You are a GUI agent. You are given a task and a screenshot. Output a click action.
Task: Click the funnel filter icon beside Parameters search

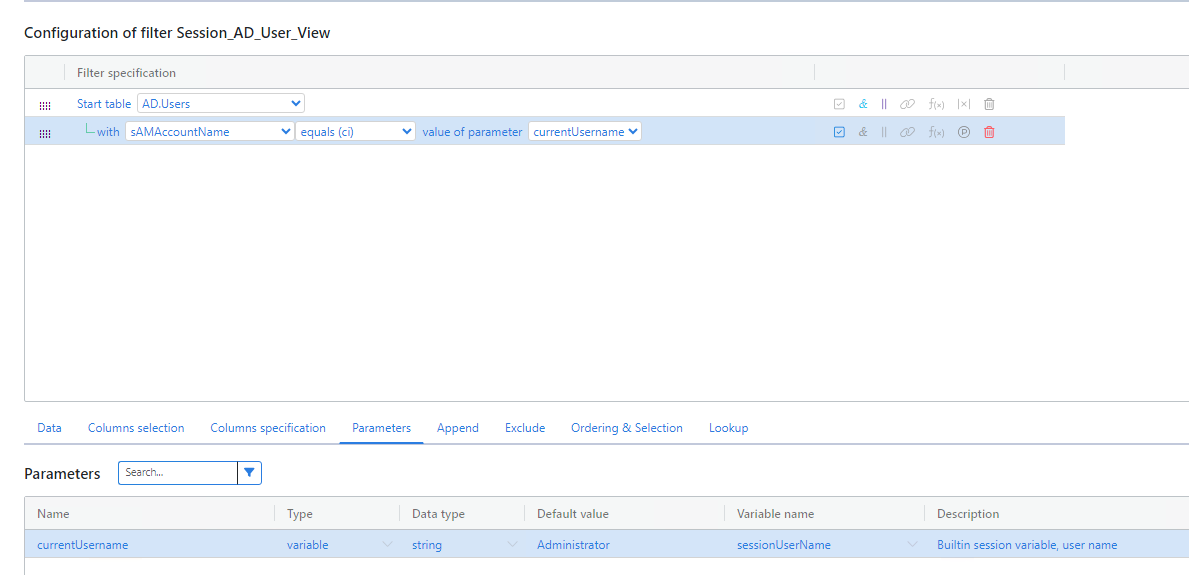click(x=249, y=473)
